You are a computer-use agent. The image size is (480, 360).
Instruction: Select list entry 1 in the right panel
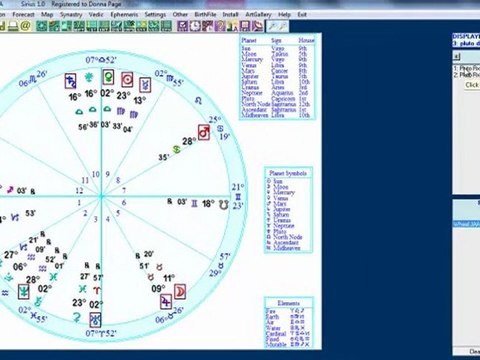click(x=466, y=68)
